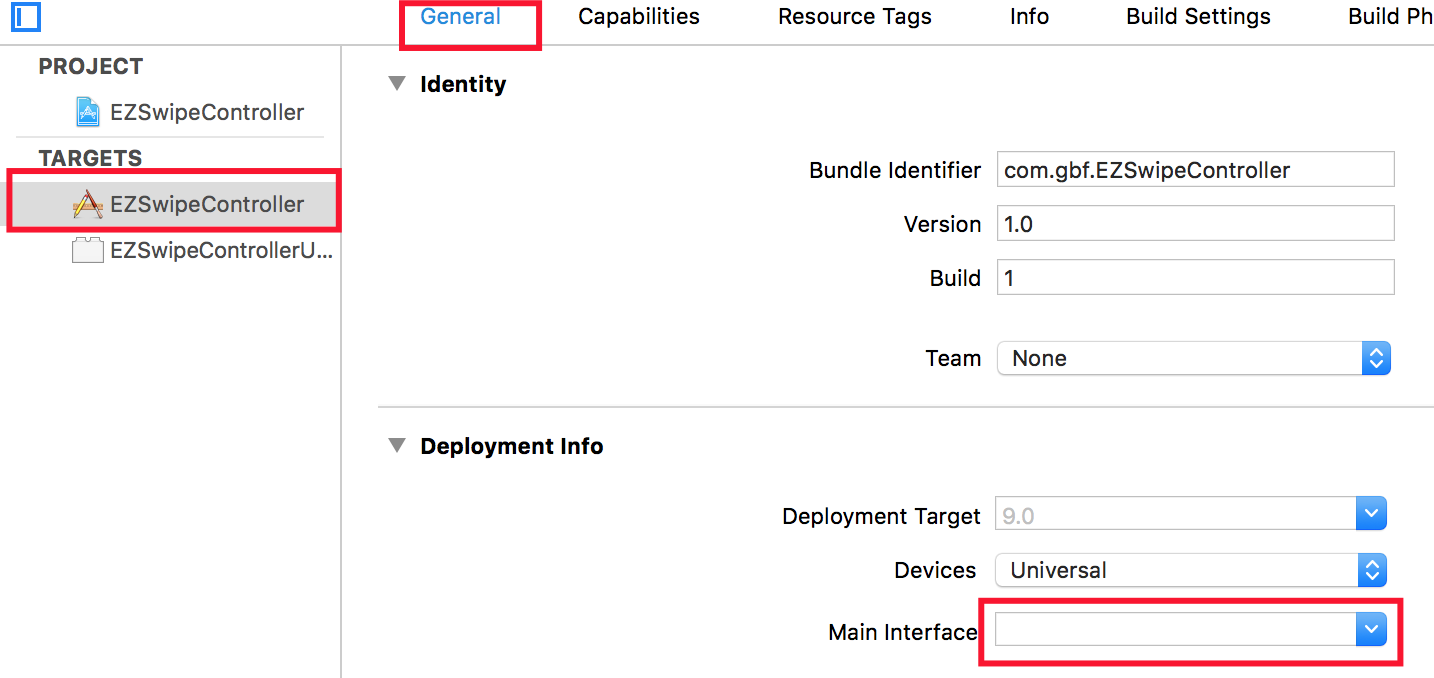This screenshot has width=1434, height=678.
Task: Click the Devices label
Action: pyautogui.click(x=935, y=570)
